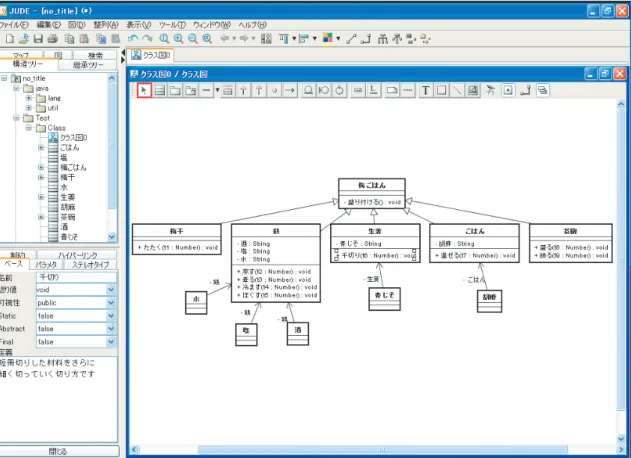This screenshot has width=631, height=458.
Task: Select the text T tool
Action: [x=425, y=90]
